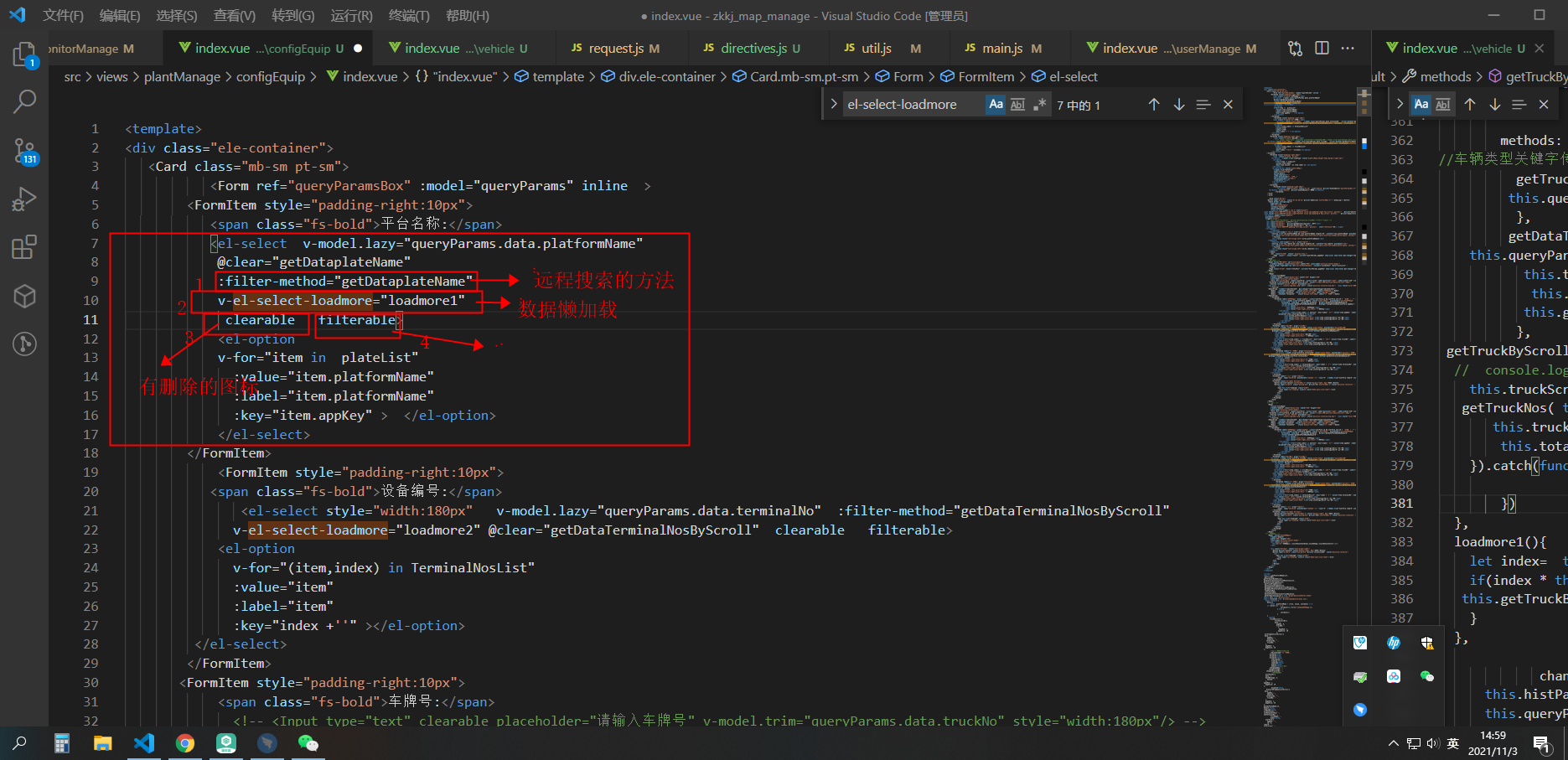
Task: Open the editor more actions menu
Action: [x=1348, y=49]
